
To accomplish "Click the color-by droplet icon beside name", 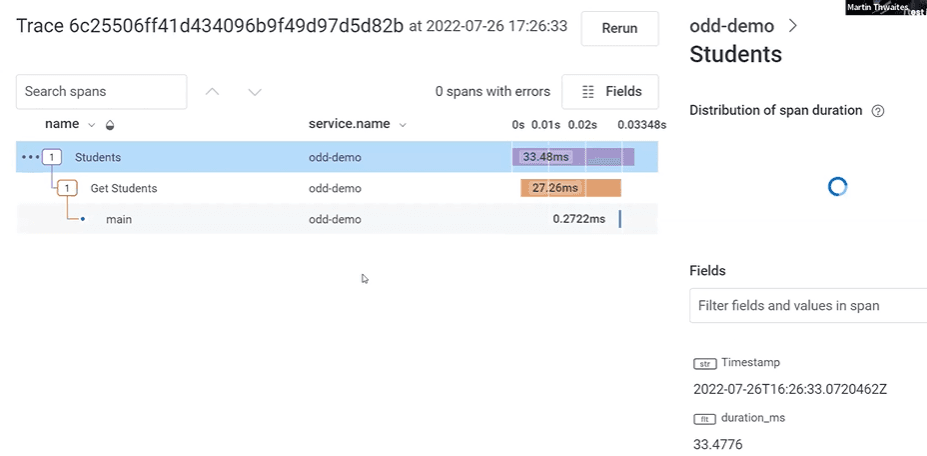I will pyautogui.click(x=109, y=125).
